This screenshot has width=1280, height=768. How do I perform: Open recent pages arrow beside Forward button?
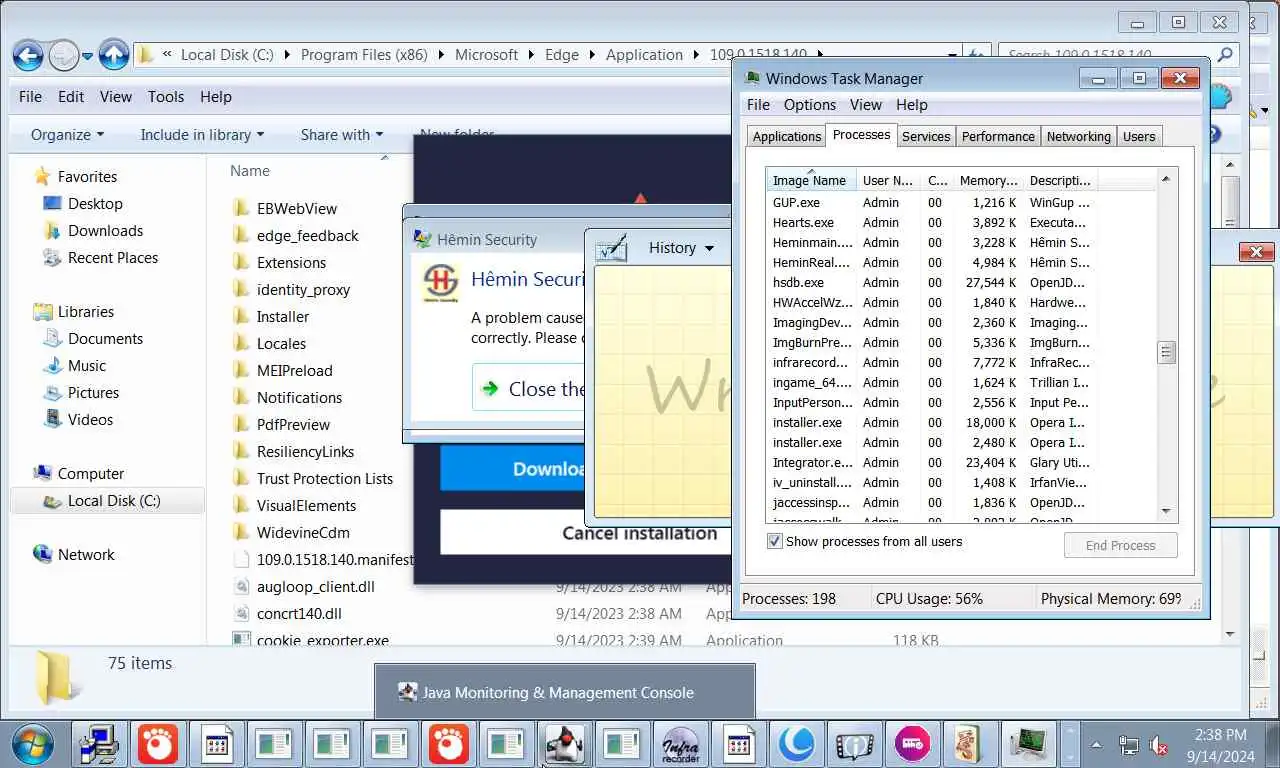(88, 56)
